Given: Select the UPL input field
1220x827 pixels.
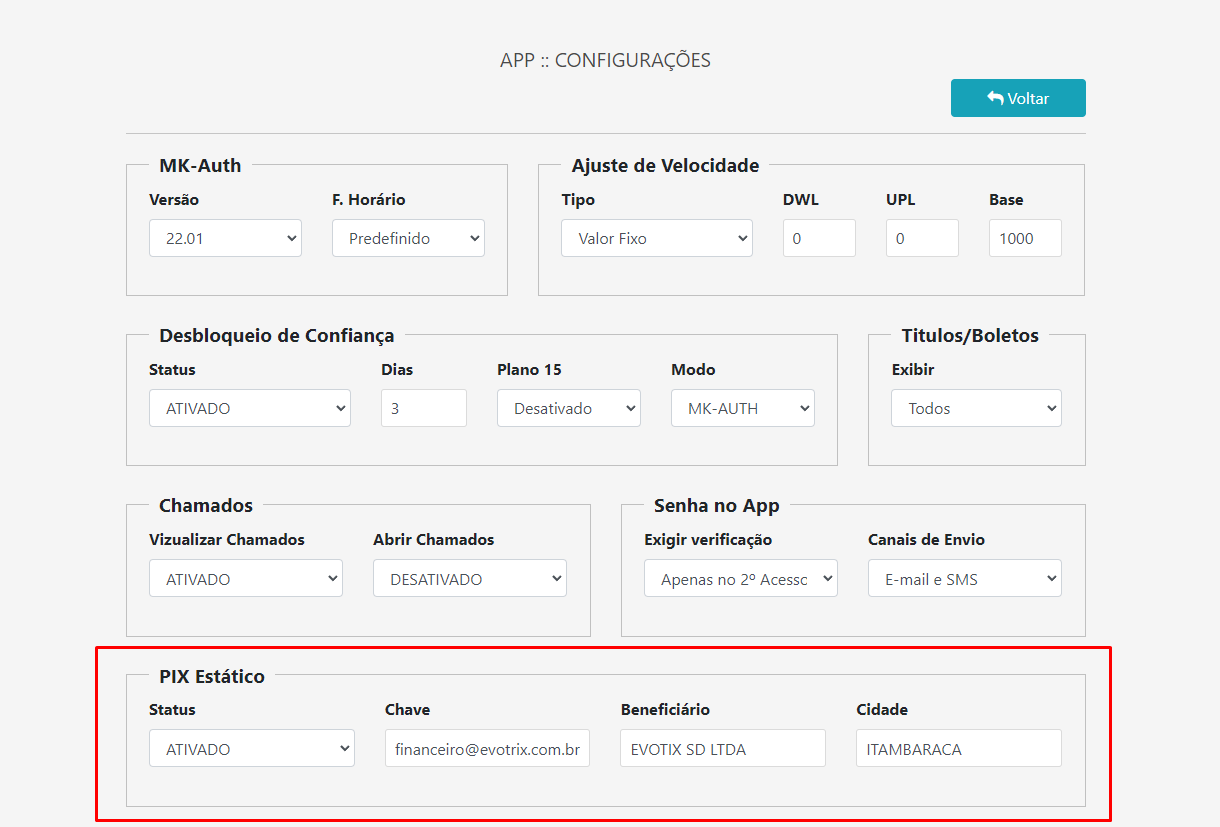Looking at the screenshot, I should point(922,238).
